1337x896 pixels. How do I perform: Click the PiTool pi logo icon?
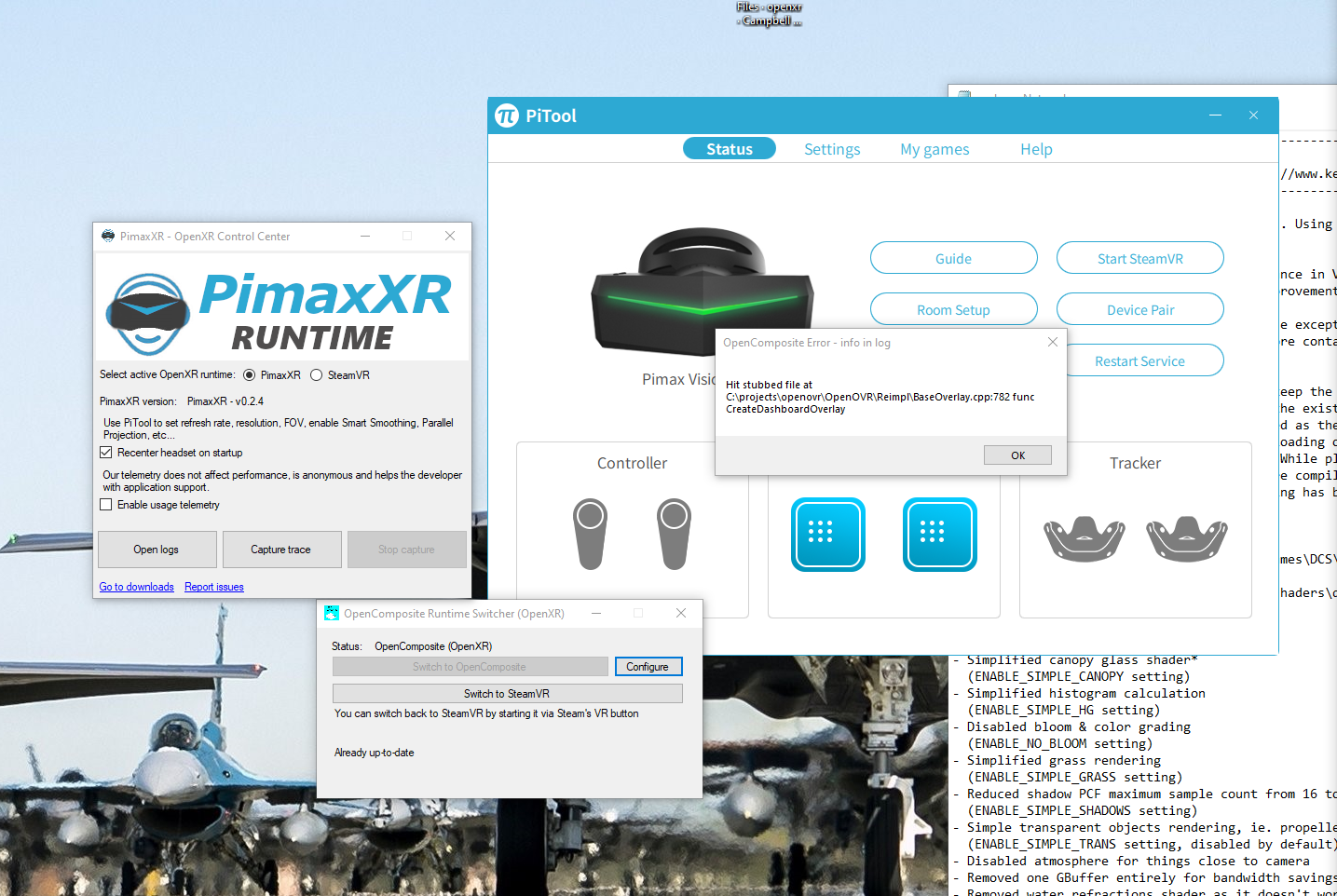(x=506, y=115)
